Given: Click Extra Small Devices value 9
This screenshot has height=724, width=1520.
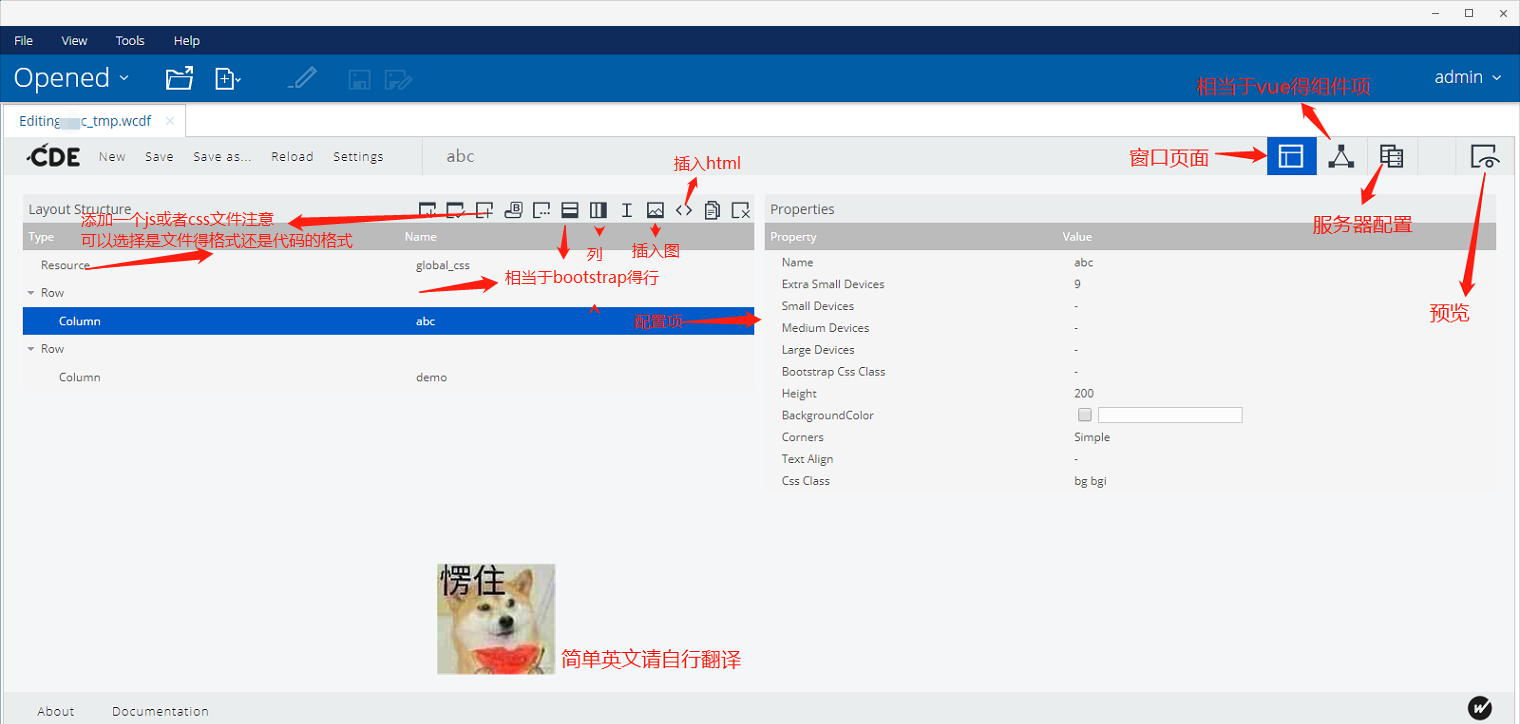Looking at the screenshot, I should click(1078, 284).
